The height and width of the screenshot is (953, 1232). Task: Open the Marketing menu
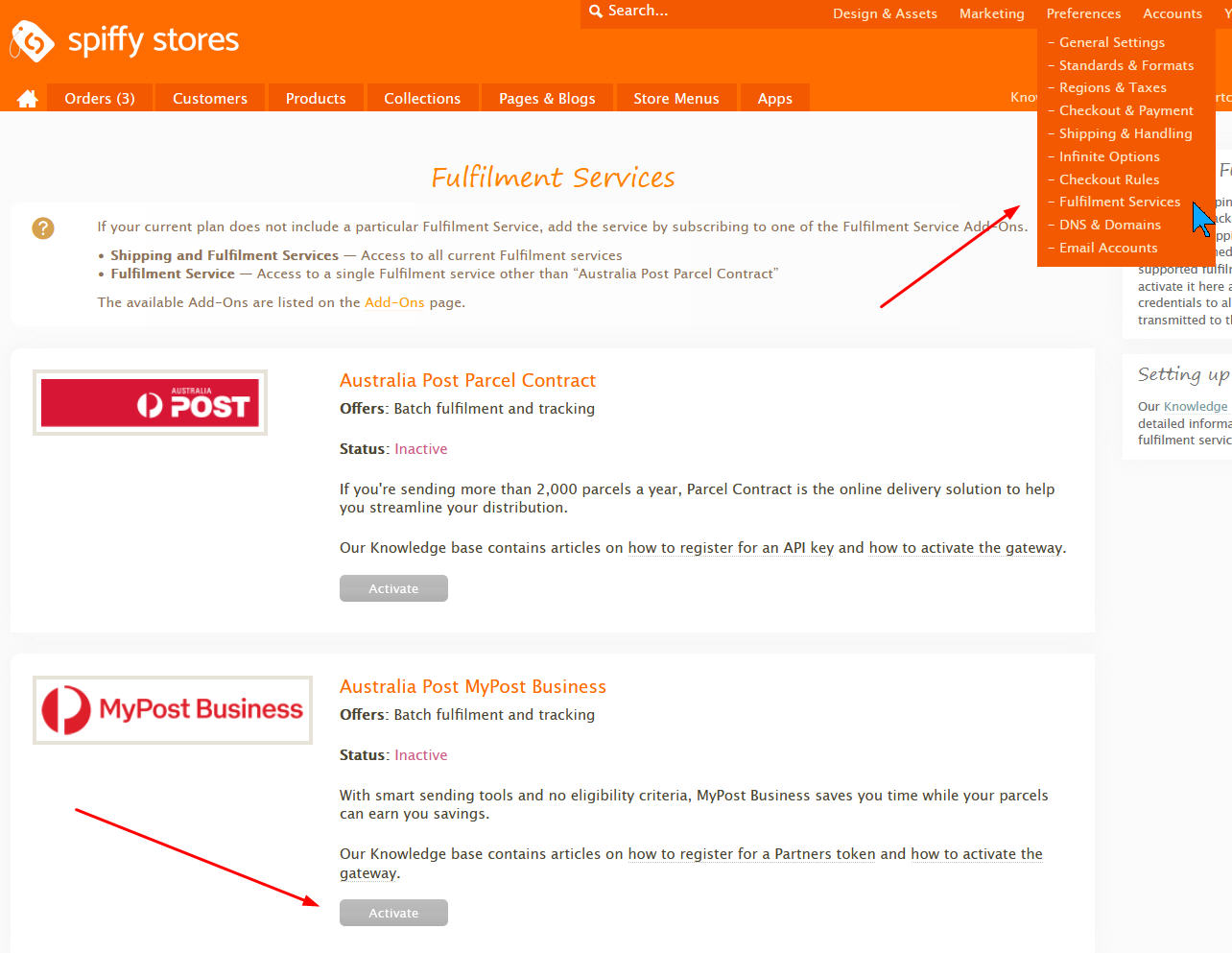click(992, 13)
